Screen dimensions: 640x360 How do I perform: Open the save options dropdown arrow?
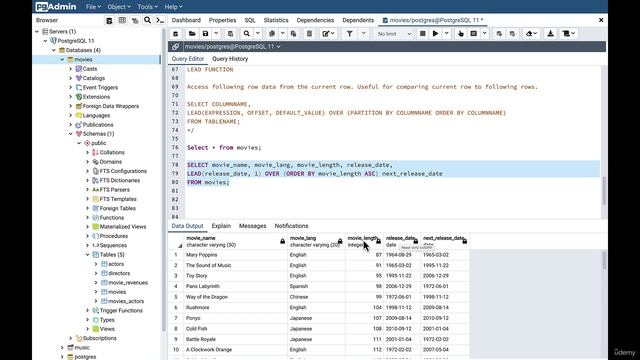[x=216, y=34]
